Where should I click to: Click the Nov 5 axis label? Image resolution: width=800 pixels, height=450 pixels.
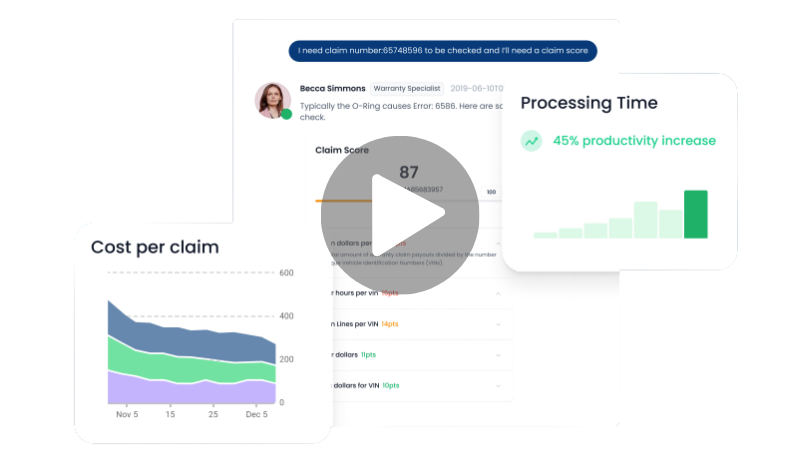(x=127, y=414)
